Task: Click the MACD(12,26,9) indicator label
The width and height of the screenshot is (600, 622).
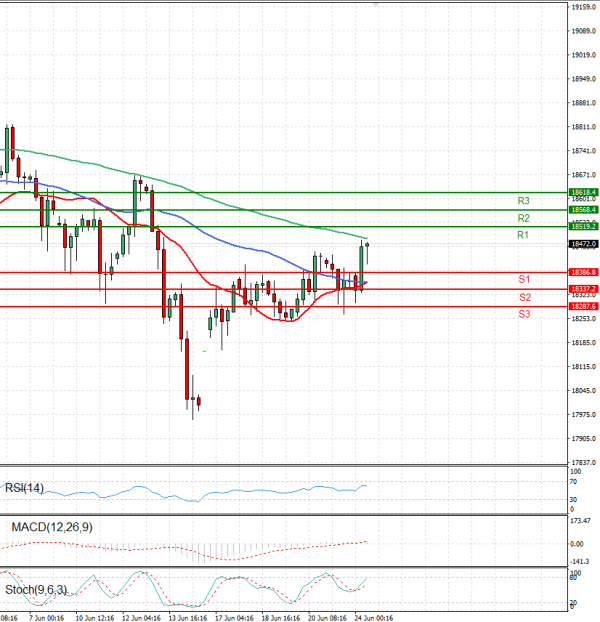Action: tap(52, 527)
